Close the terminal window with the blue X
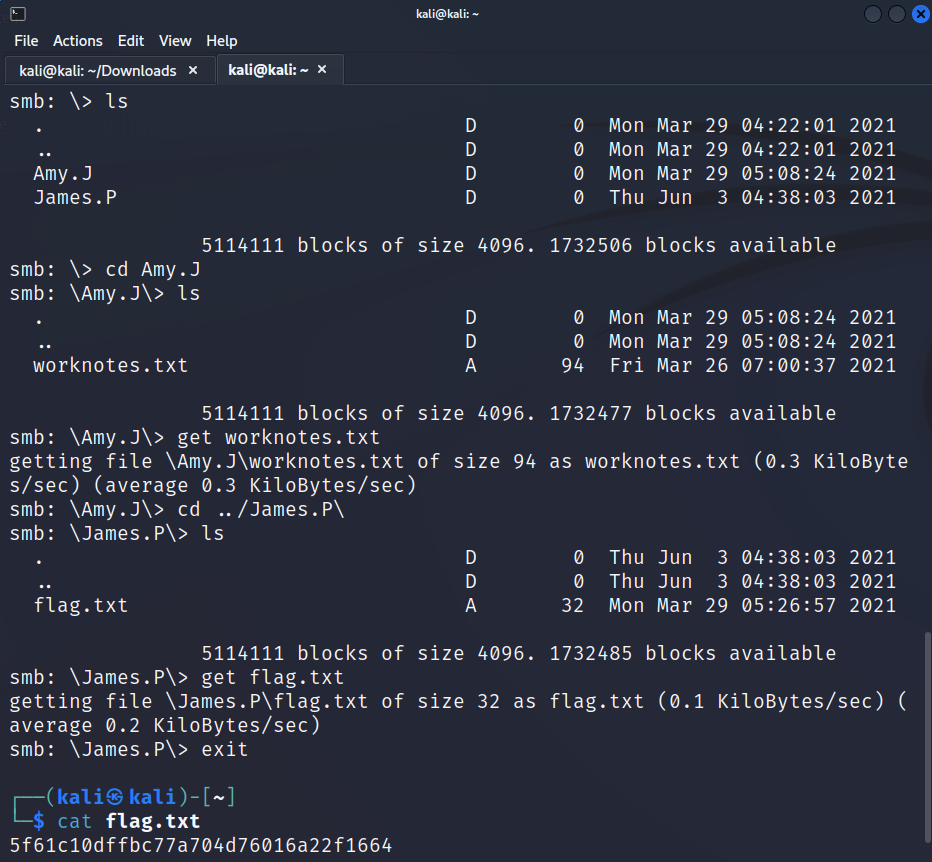The image size is (932, 862). pyautogui.click(x=918, y=14)
